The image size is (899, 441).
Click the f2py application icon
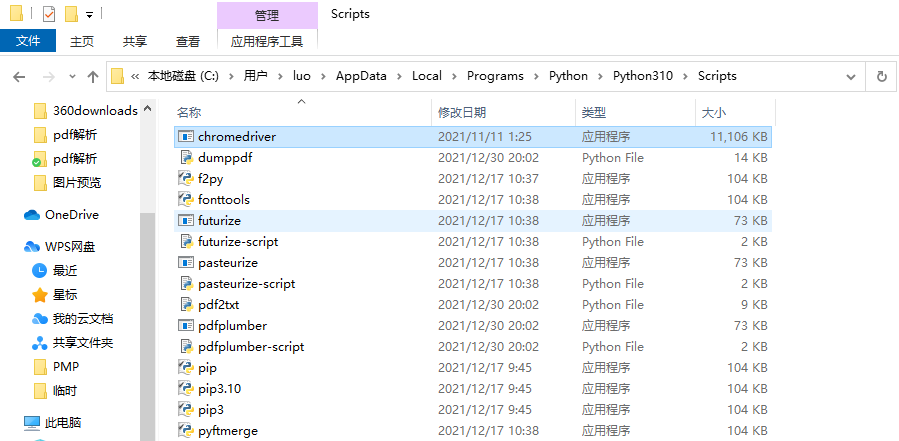pyautogui.click(x=185, y=178)
